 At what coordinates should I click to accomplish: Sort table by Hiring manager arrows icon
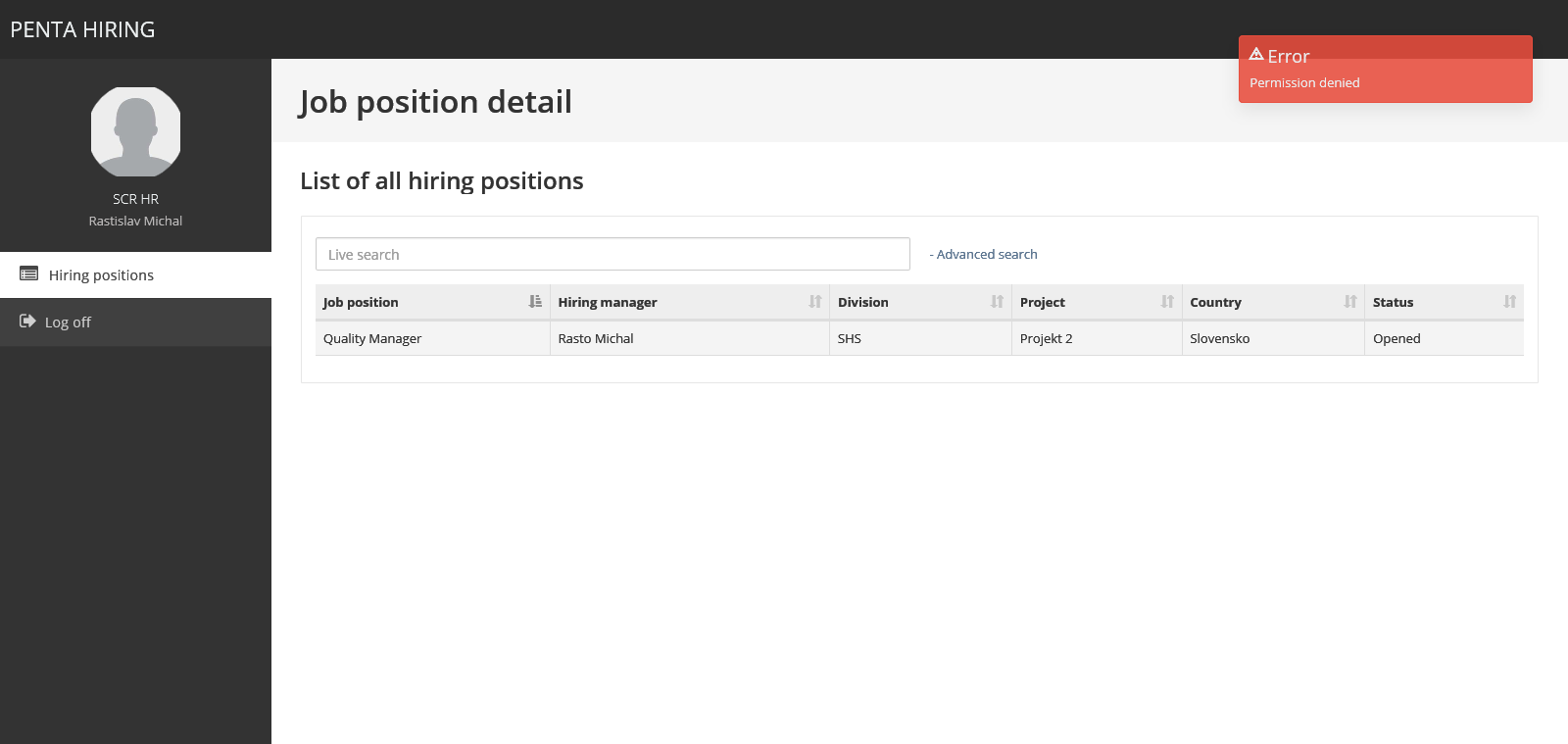814,302
